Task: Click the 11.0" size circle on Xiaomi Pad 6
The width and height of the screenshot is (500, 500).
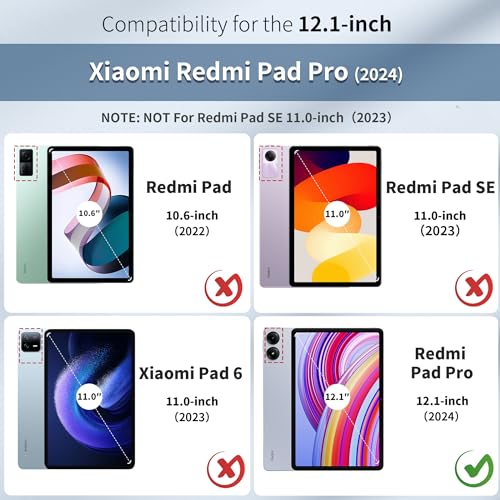Action: tap(89, 397)
